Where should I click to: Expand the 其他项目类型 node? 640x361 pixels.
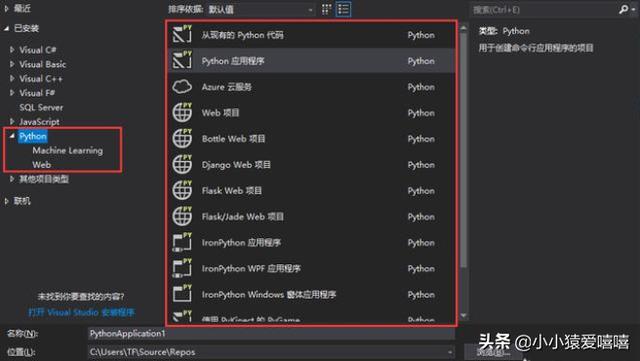(12, 179)
